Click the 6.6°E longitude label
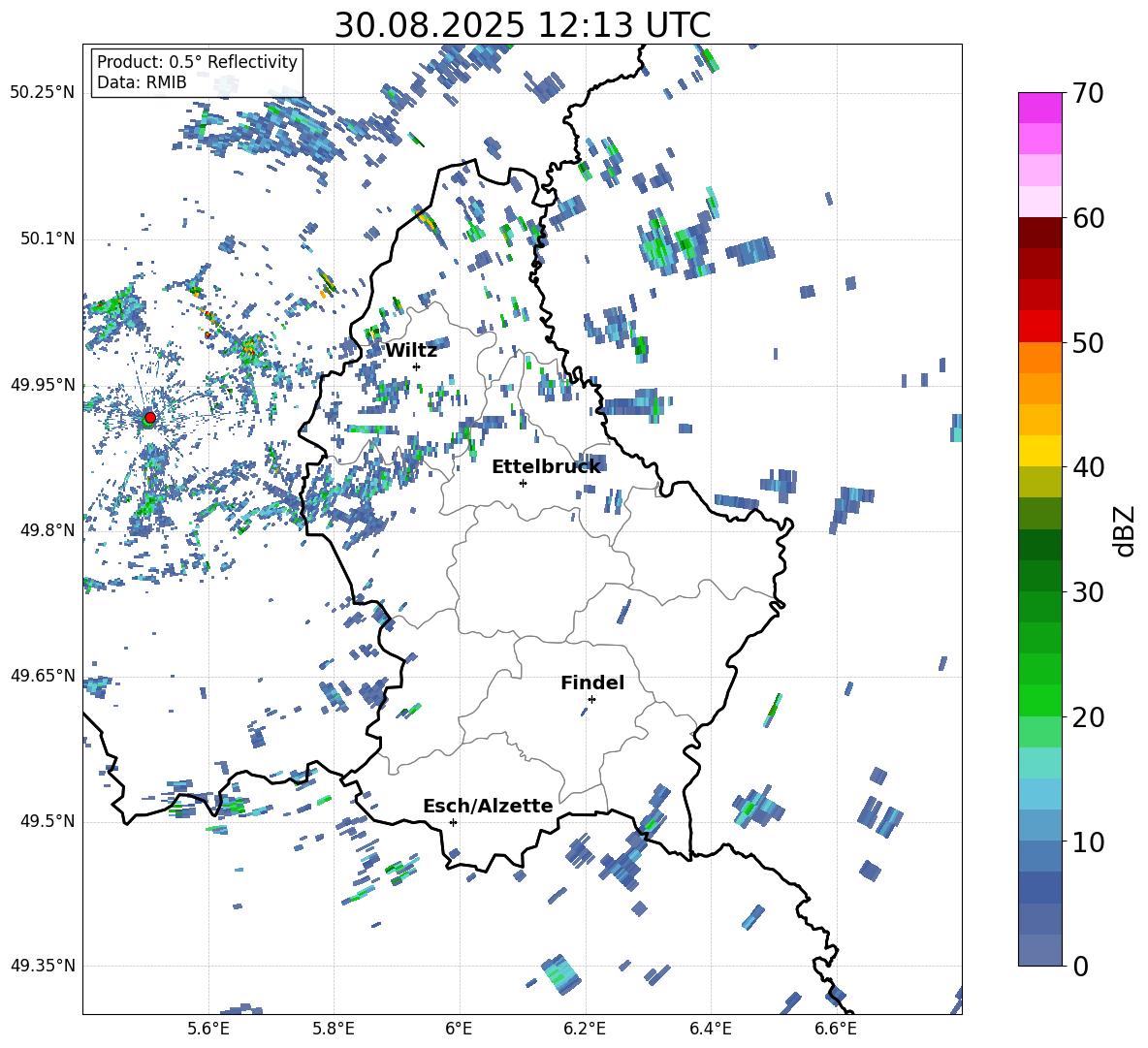 pos(836,1029)
